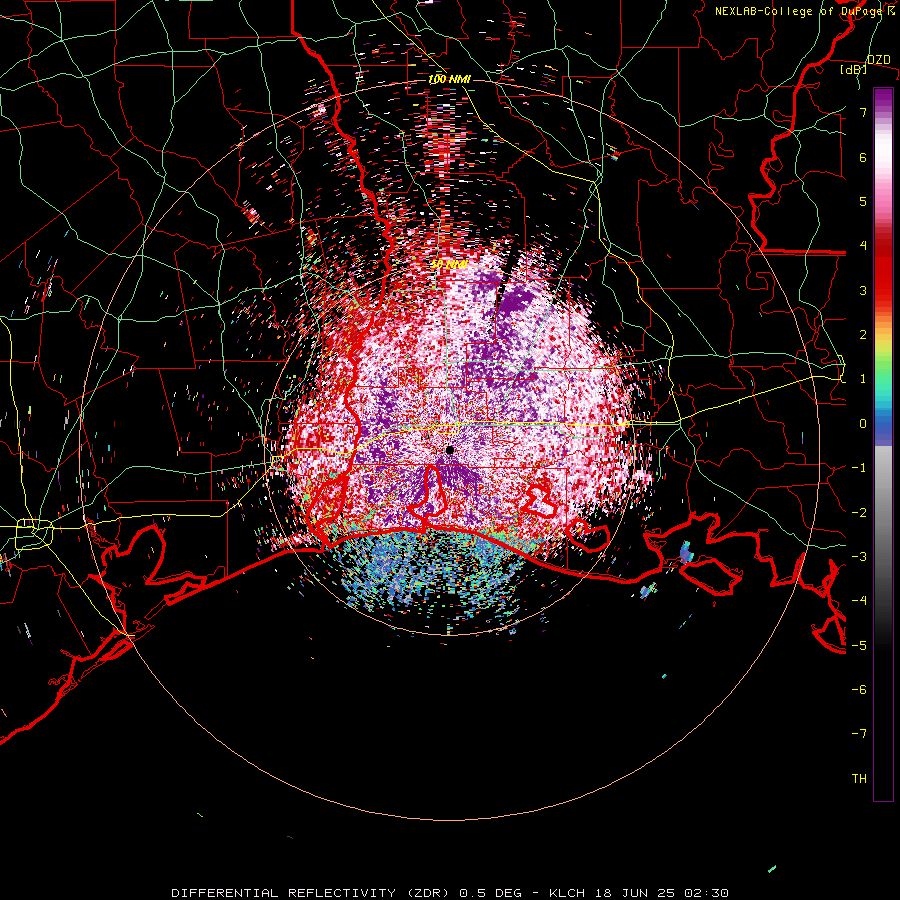Click the 3 tick label on color scale
900x900 pixels.
tap(863, 290)
